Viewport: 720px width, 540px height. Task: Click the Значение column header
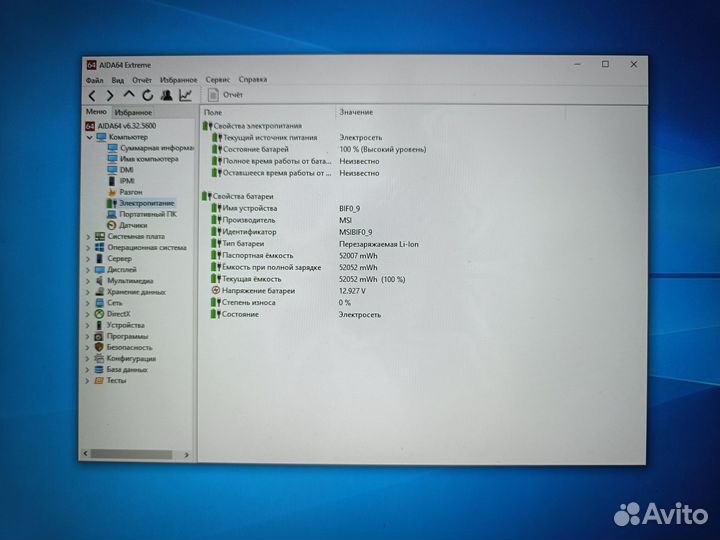click(356, 112)
